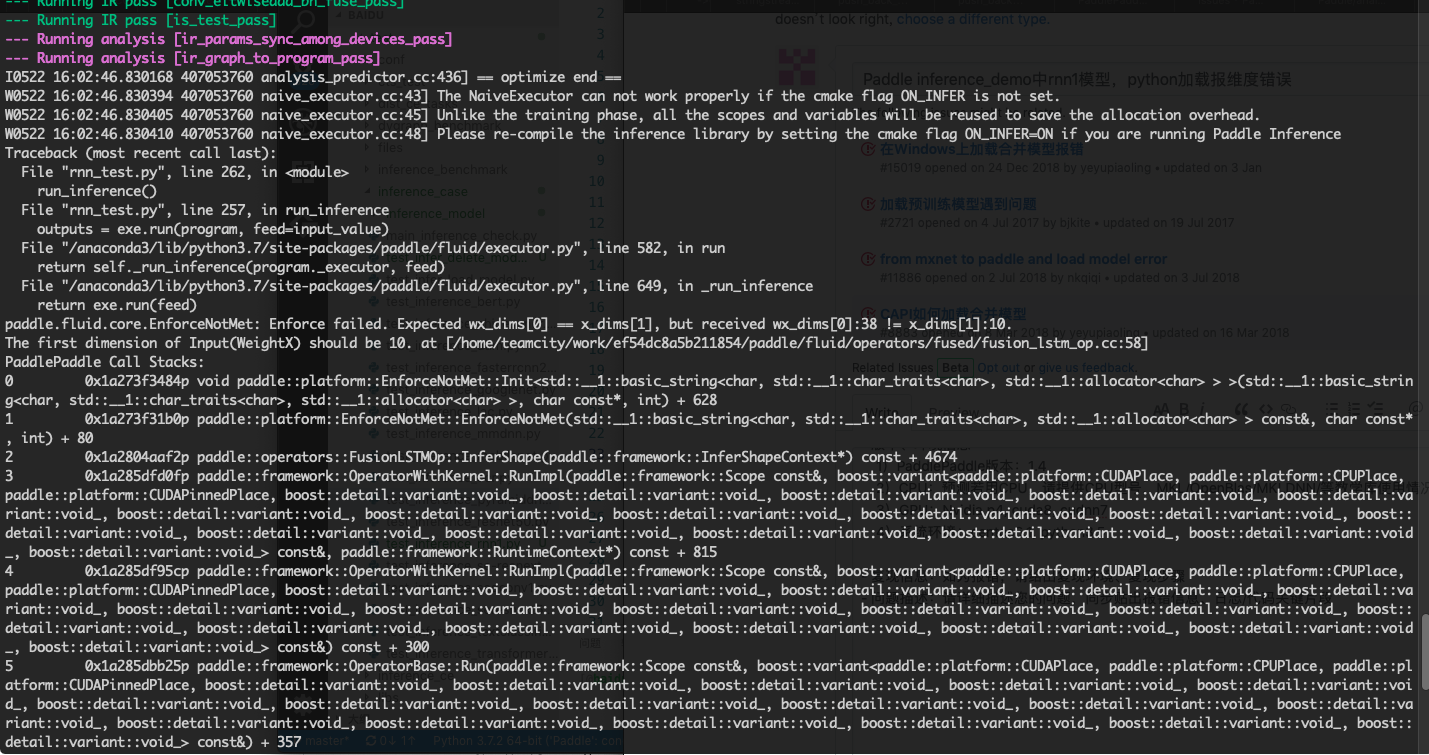Click the 'ir_params_sync_among_devices_pass' analysis line
The height and width of the screenshot is (755, 1429).
point(229,39)
